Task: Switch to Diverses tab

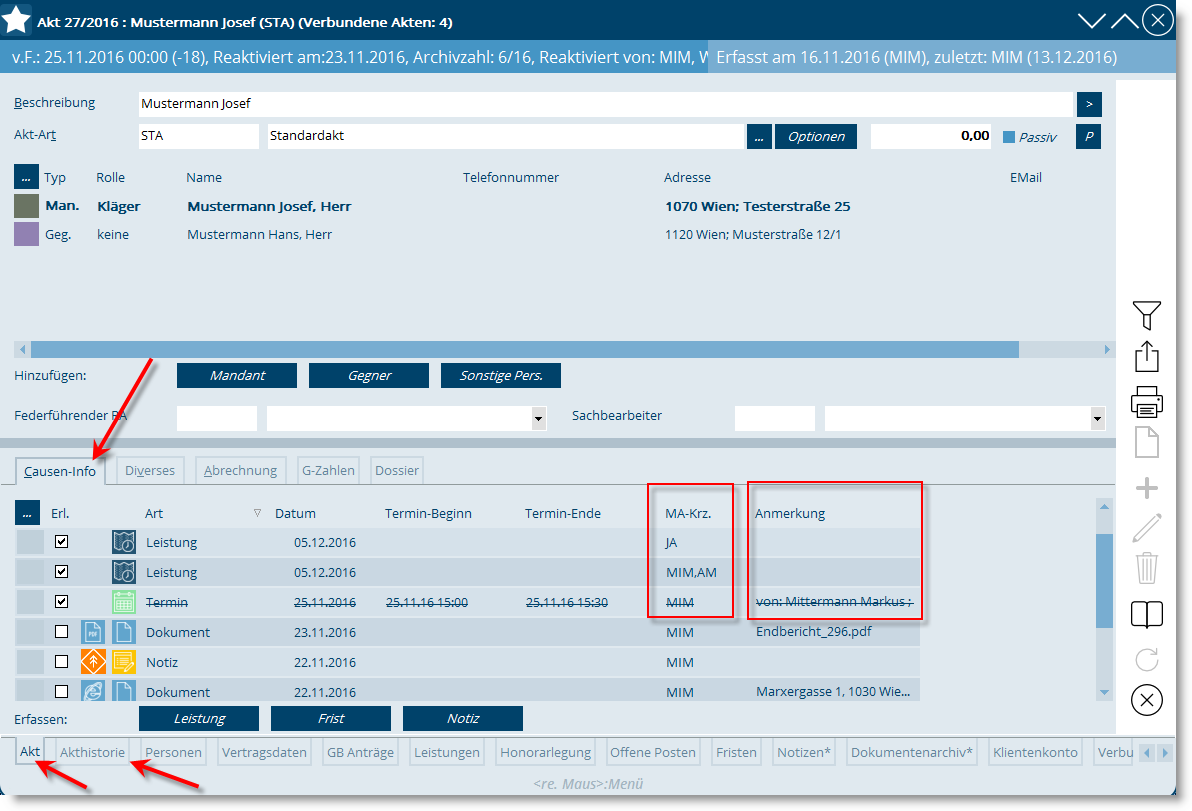Action: point(150,470)
